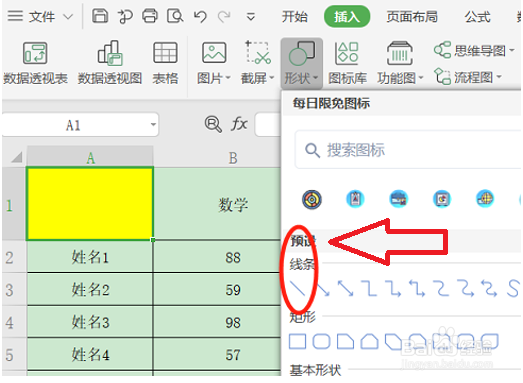Screen dimensions: 523x383
Task: Choose the freeform curve S shape
Action: pos(513,288)
